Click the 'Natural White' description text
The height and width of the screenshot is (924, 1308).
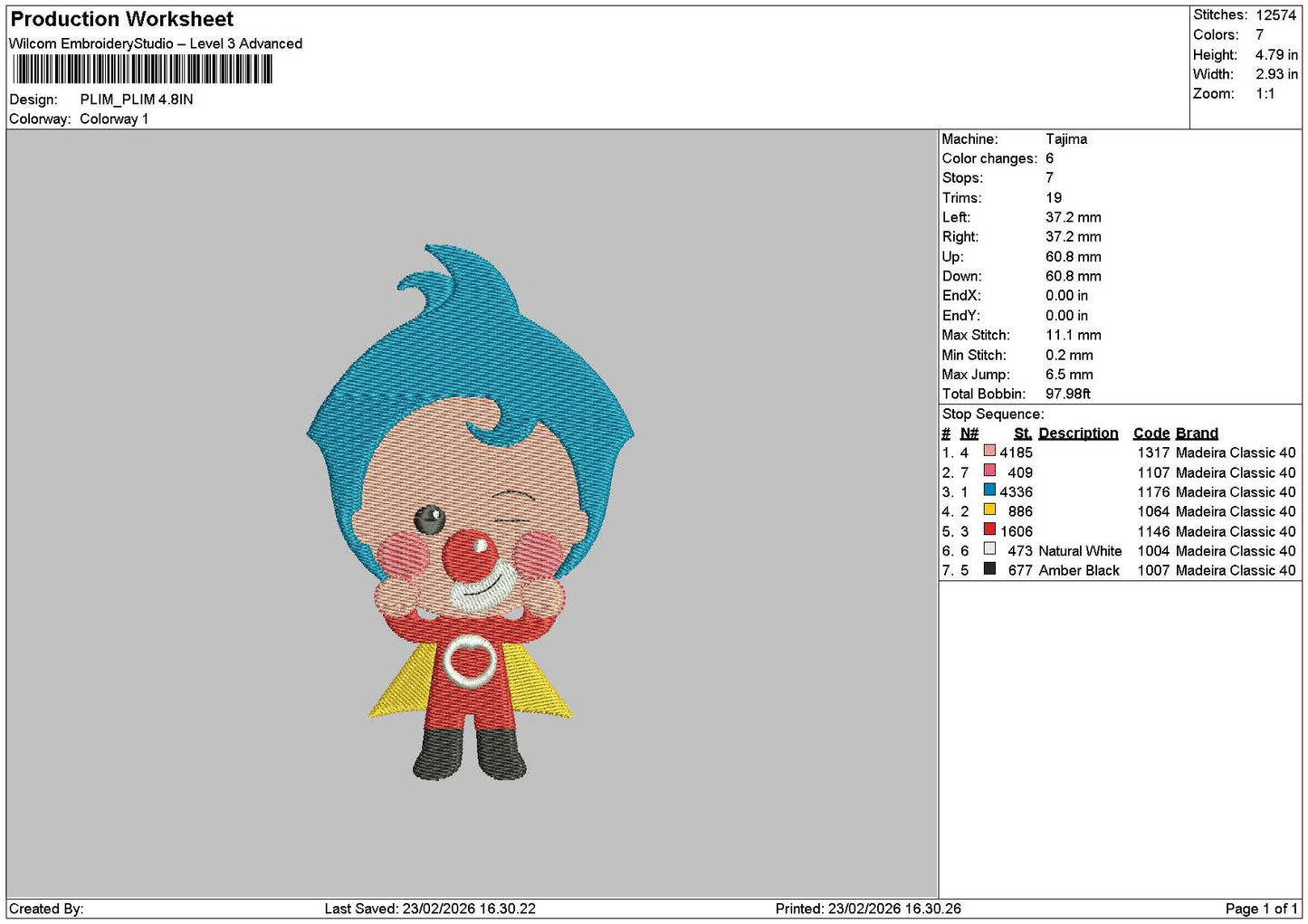coord(1080,551)
